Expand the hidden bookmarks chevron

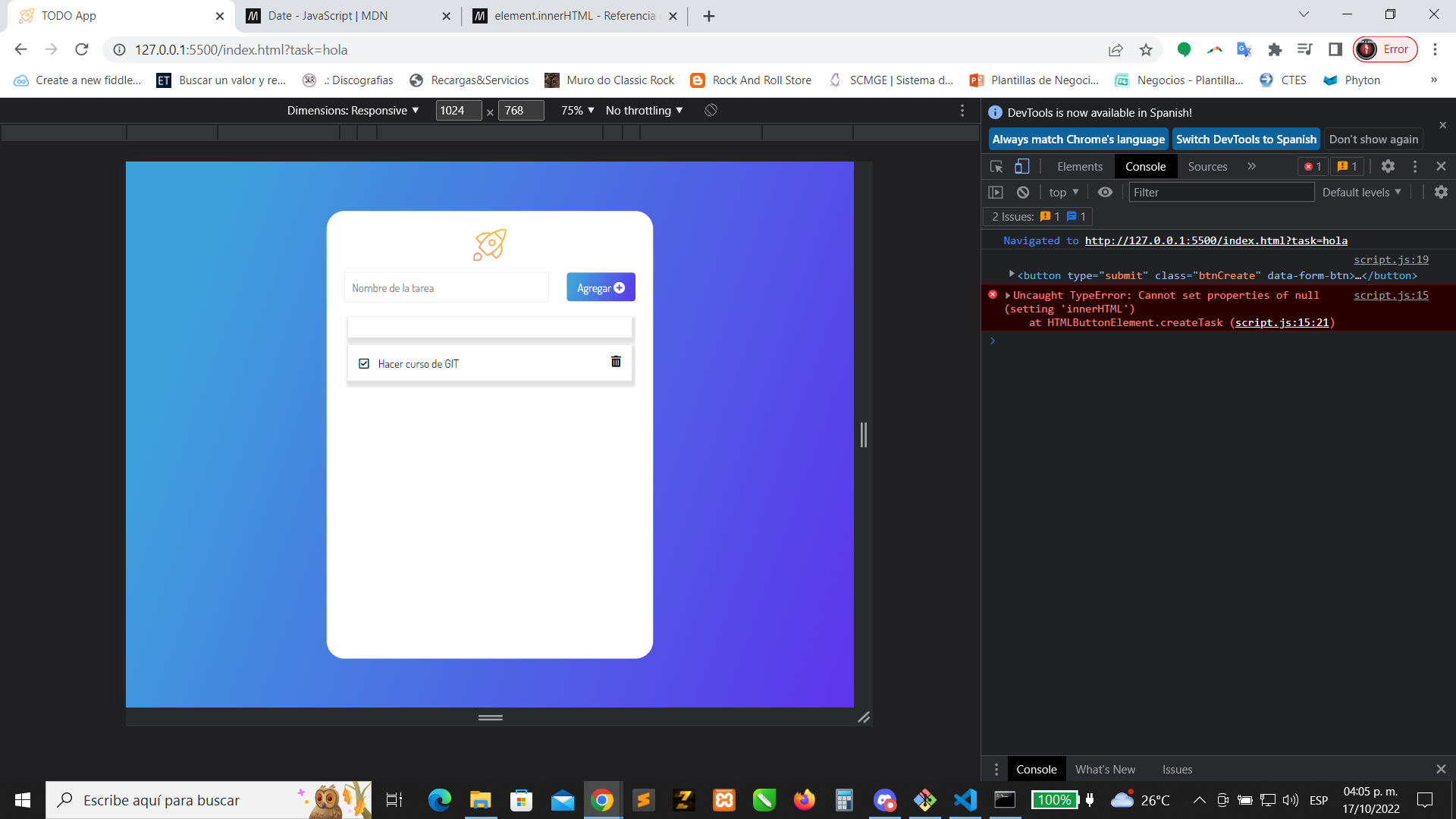[x=1434, y=80]
